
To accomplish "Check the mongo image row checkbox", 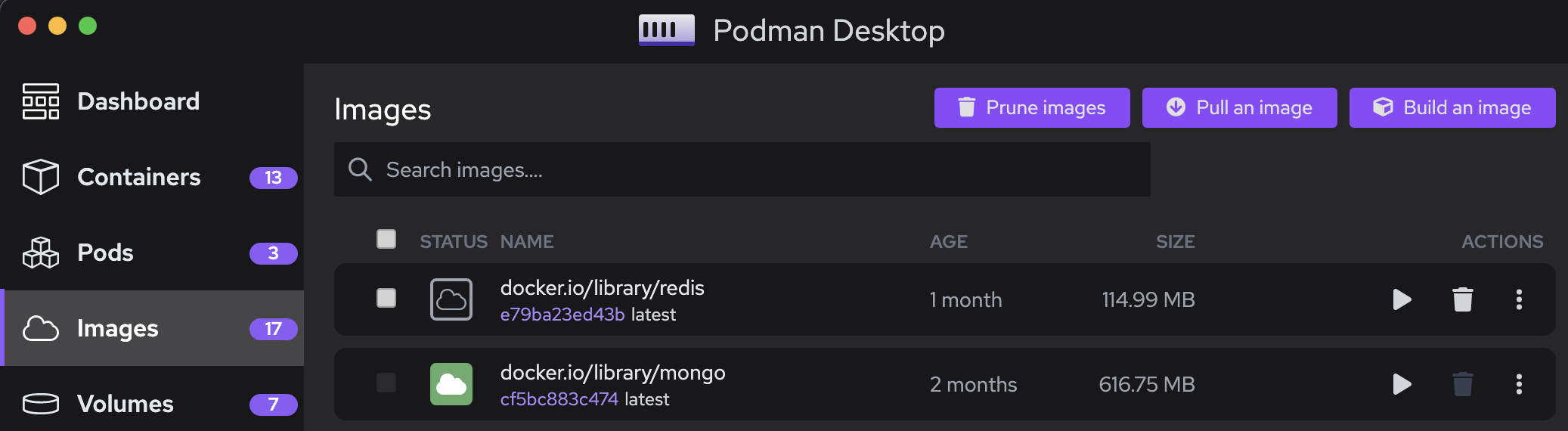I will (386, 383).
